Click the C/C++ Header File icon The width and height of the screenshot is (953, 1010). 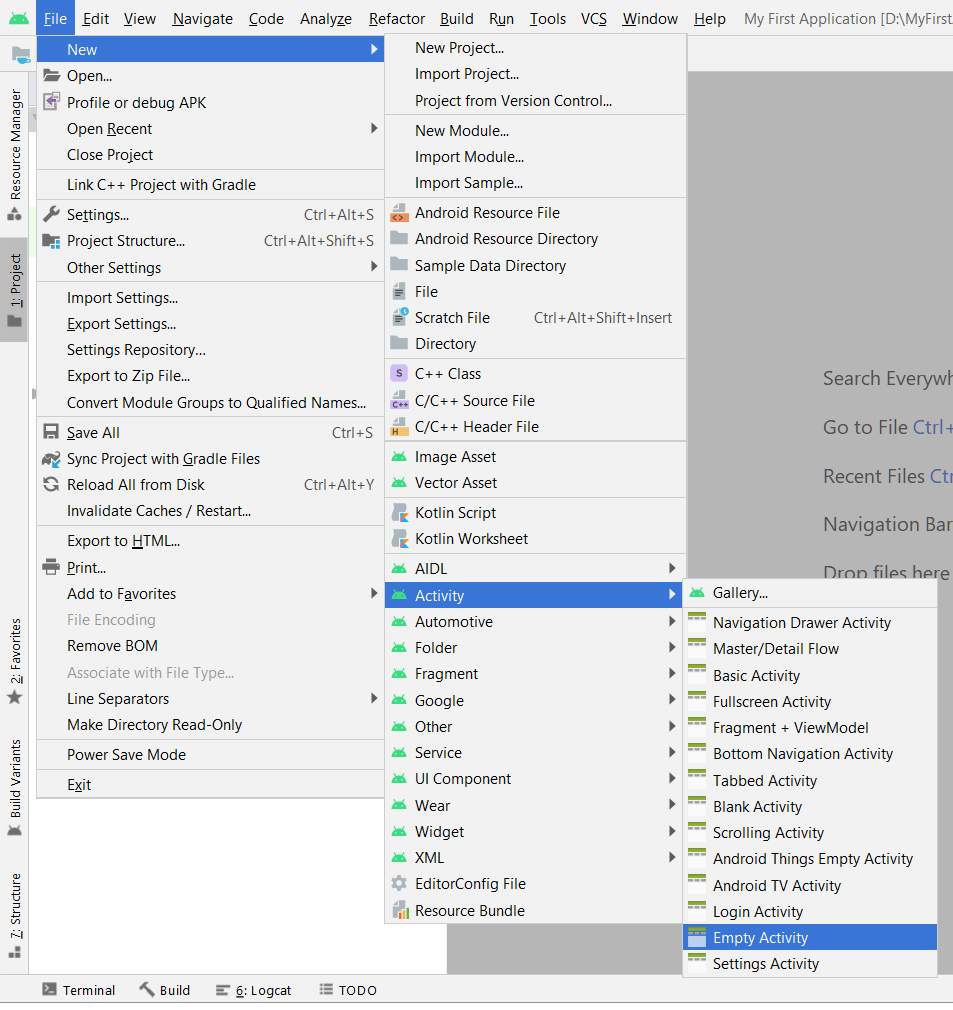coord(399,426)
